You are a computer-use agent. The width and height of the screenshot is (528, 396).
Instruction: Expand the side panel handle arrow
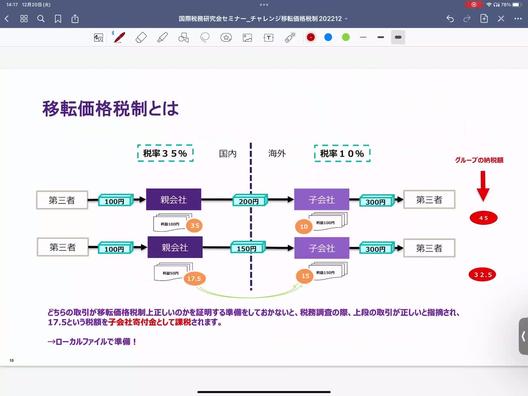pyautogui.click(x=523, y=336)
